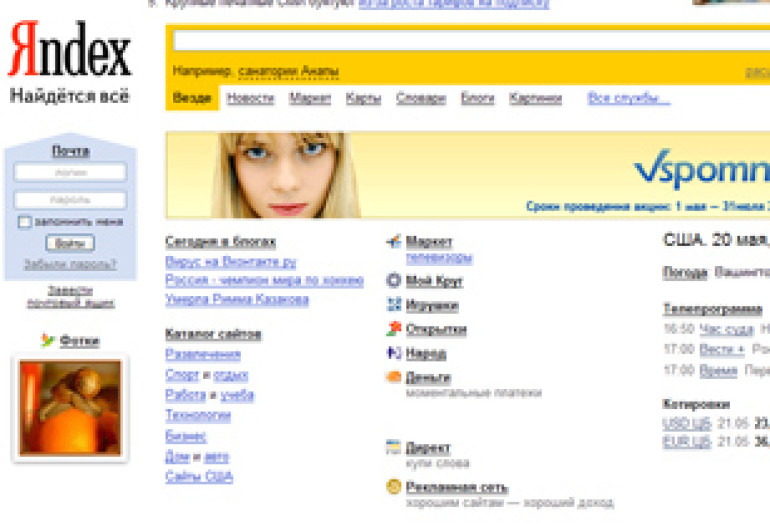This screenshot has width=770, height=527.
Task: Open the отдых catalog link
Action: [231, 375]
